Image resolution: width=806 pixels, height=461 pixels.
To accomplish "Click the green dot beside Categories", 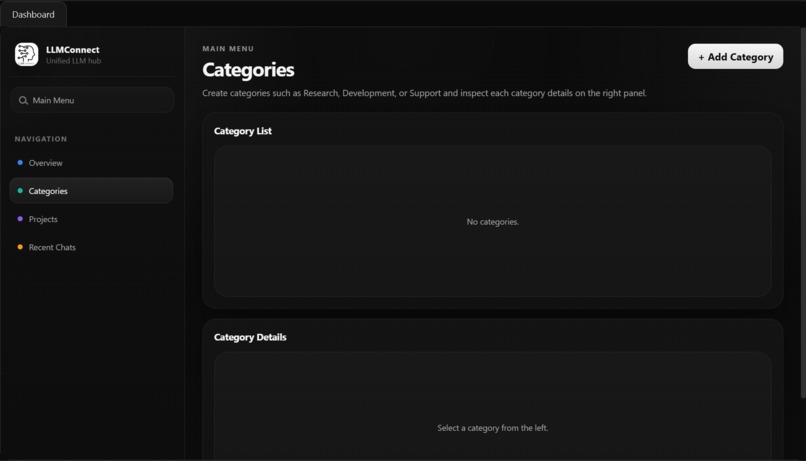I will [x=20, y=191].
